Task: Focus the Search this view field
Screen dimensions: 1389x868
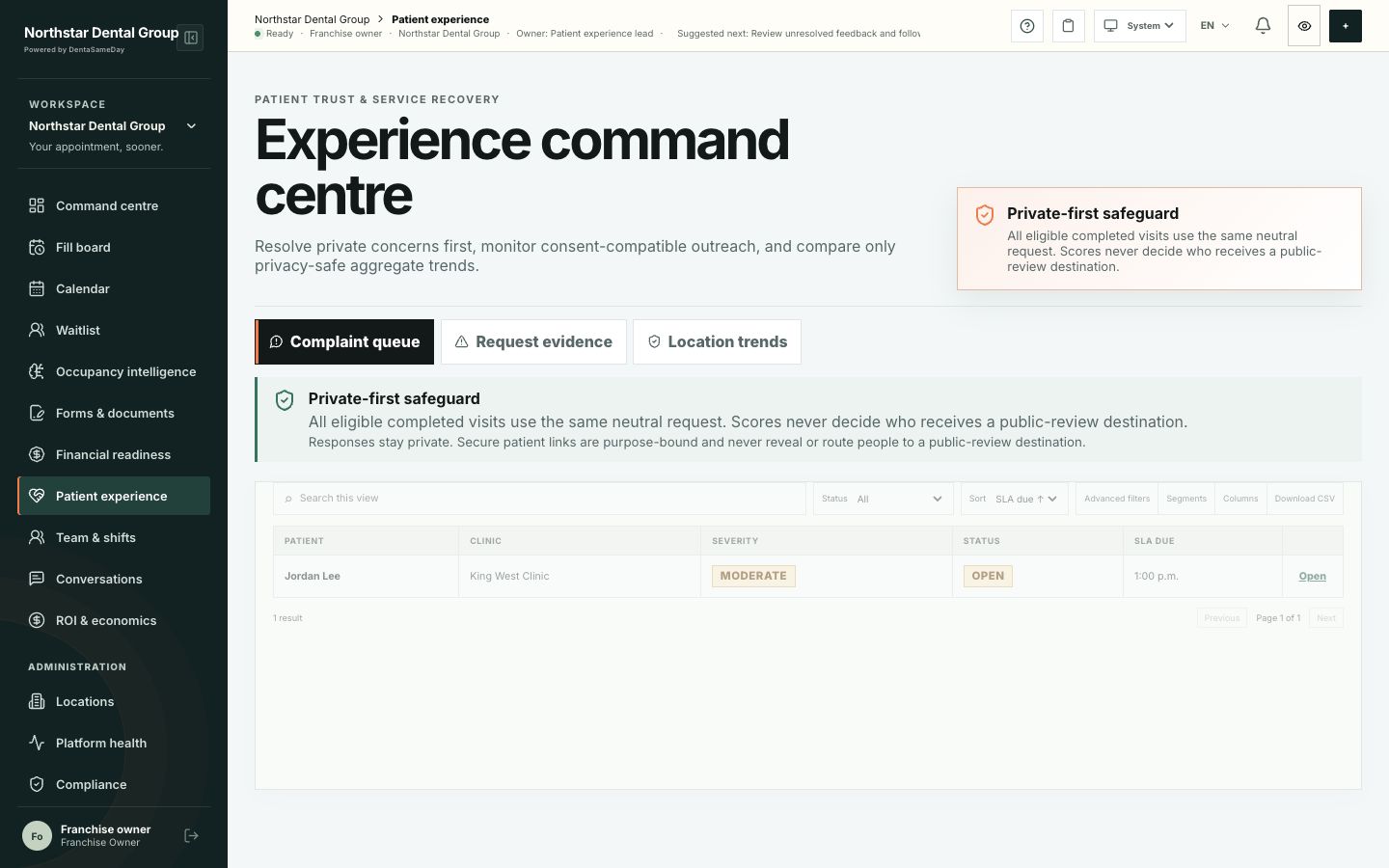Action: click(539, 499)
